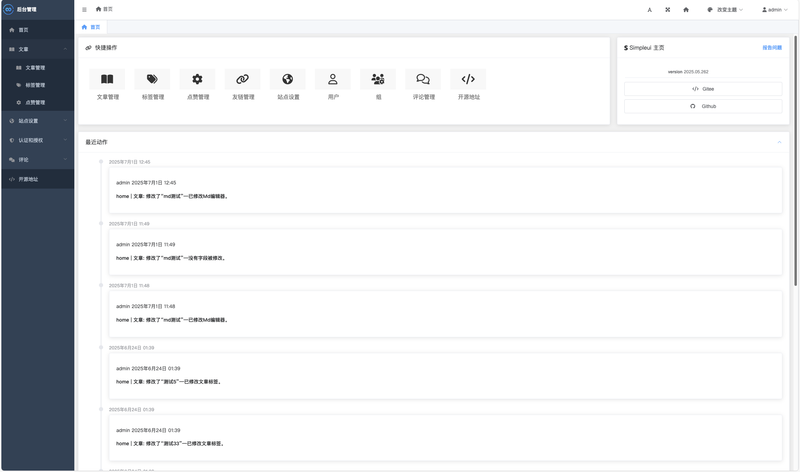The image size is (800, 472).
Task: Click the 快捷操作 heading
Action: (x=101, y=47)
